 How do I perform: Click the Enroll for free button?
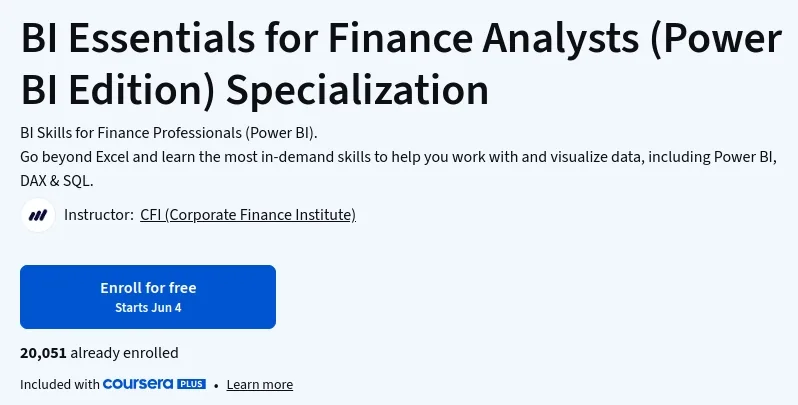click(x=148, y=297)
